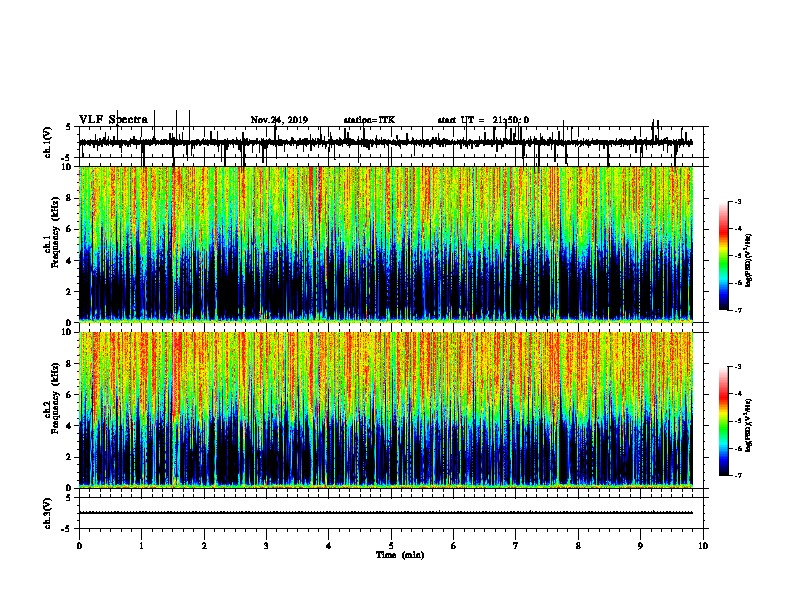Select the "Nov.24, 2019" date text
The width and height of the screenshot is (792, 612).
pos(279,120)
